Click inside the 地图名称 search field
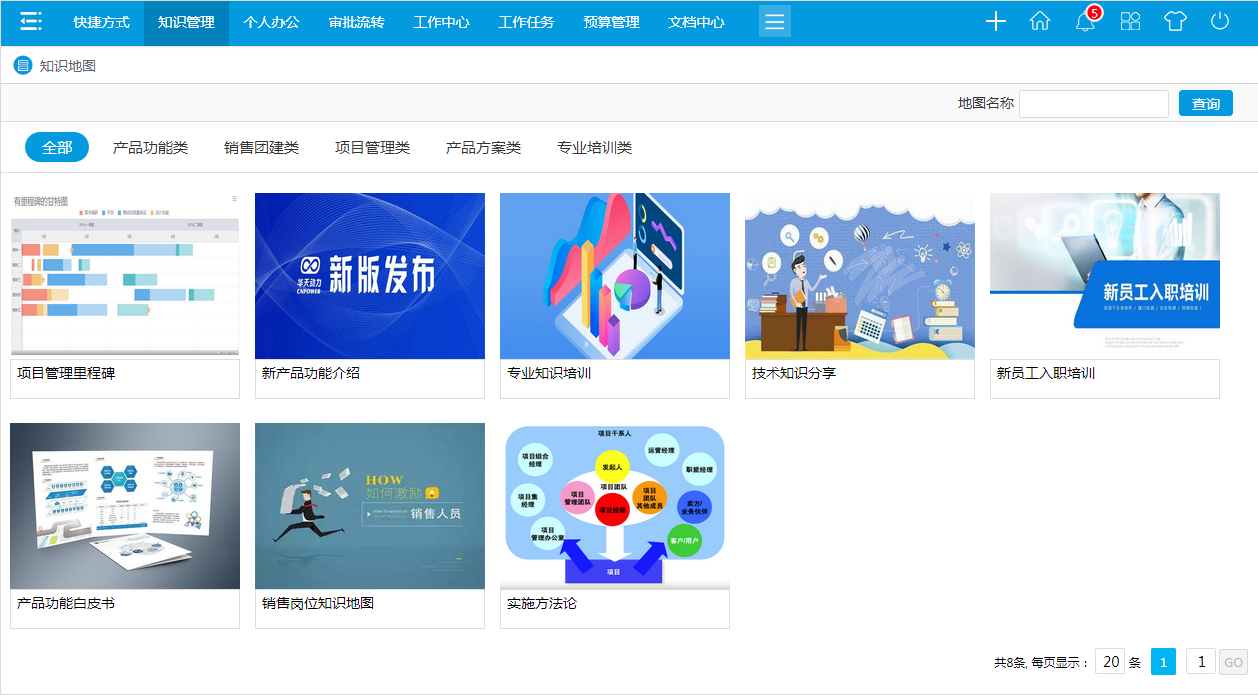1258x695 pixels. pyautogui.click(x=1093, y=103)
